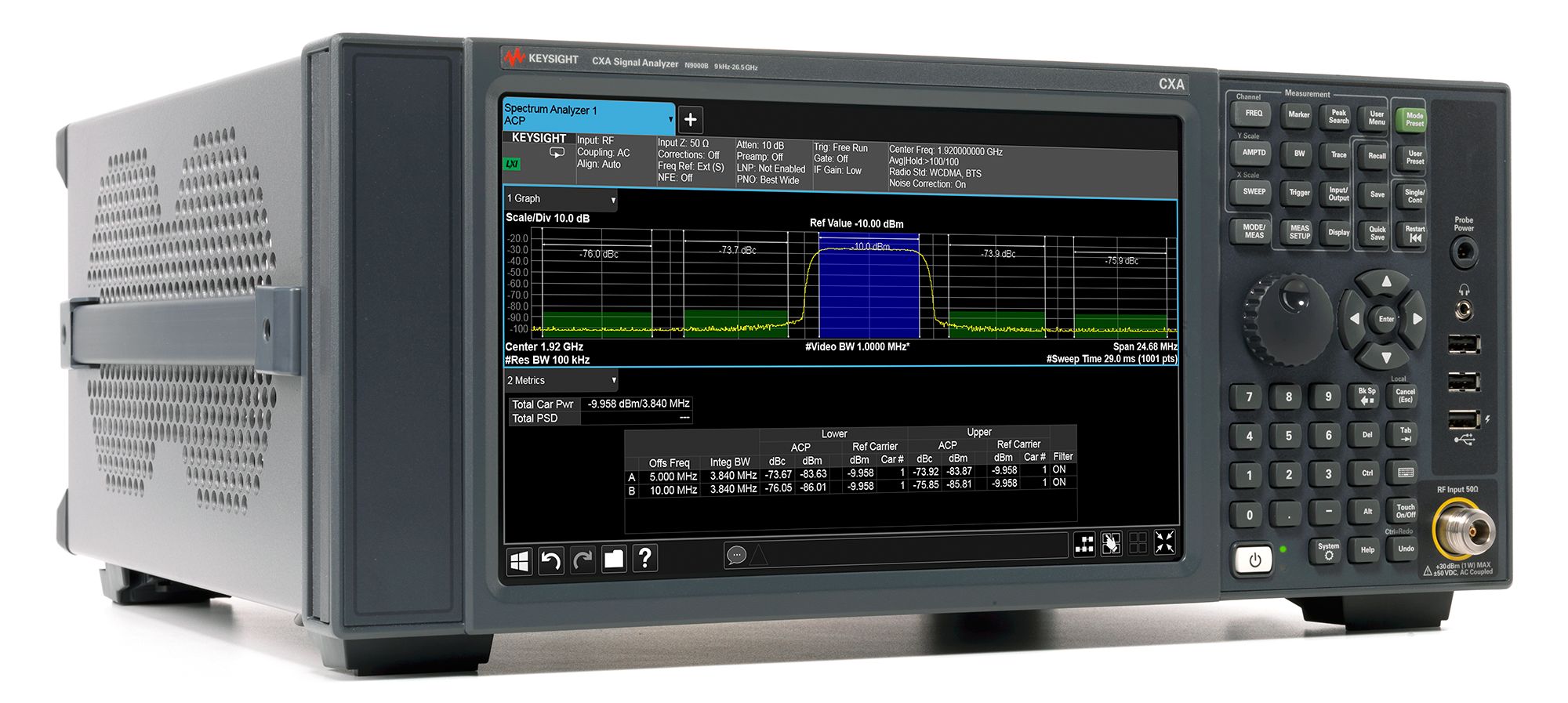
Task: Push the up arrow navigation key
Action: click(1386, 281)
